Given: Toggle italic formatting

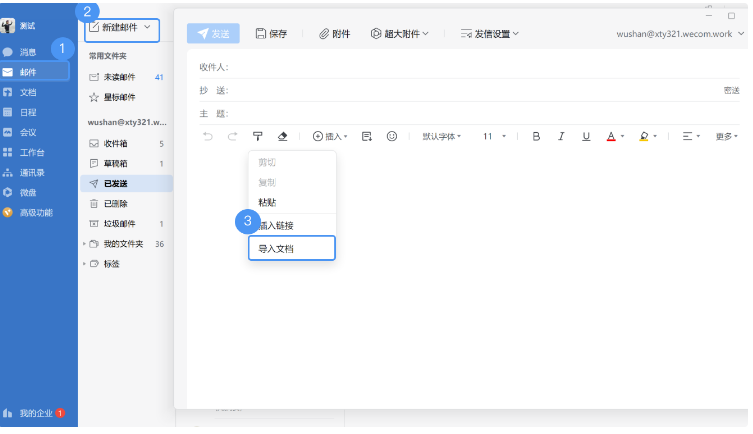Looking at the screenshot, I should (x=561, y=136).
